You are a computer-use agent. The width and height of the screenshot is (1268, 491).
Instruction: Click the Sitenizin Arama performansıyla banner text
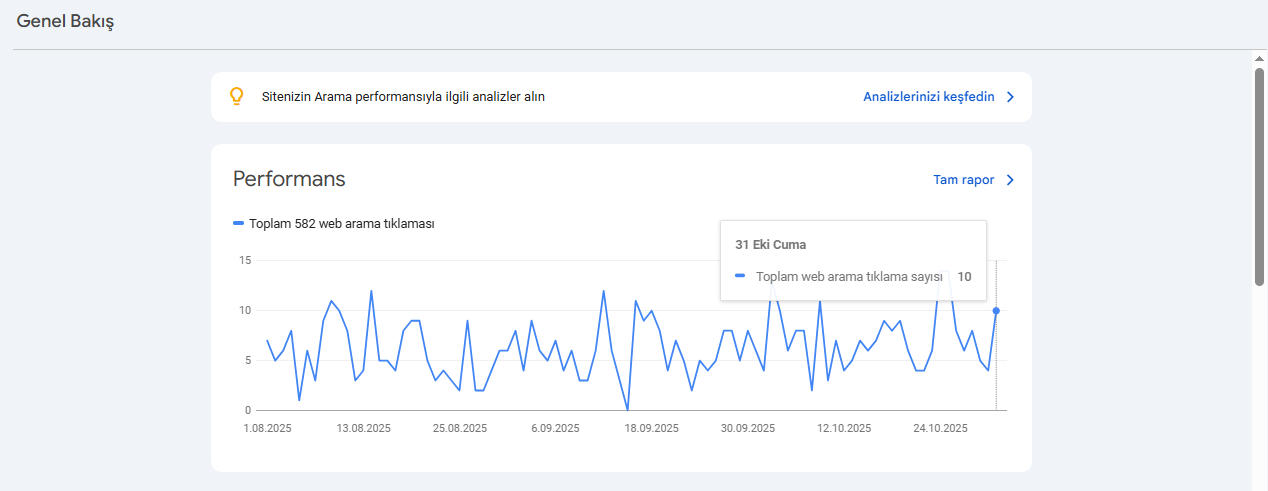pos(403,97)
